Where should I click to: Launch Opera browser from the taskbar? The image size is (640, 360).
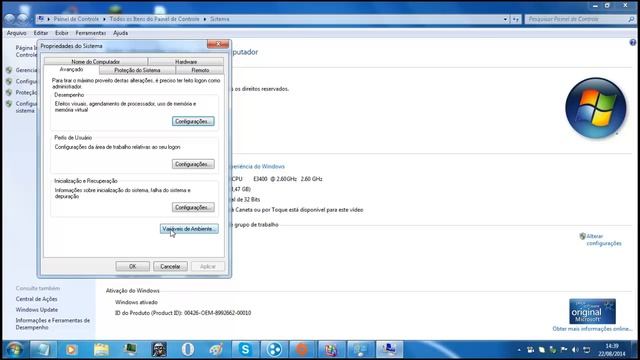click(x=188, y=349)
